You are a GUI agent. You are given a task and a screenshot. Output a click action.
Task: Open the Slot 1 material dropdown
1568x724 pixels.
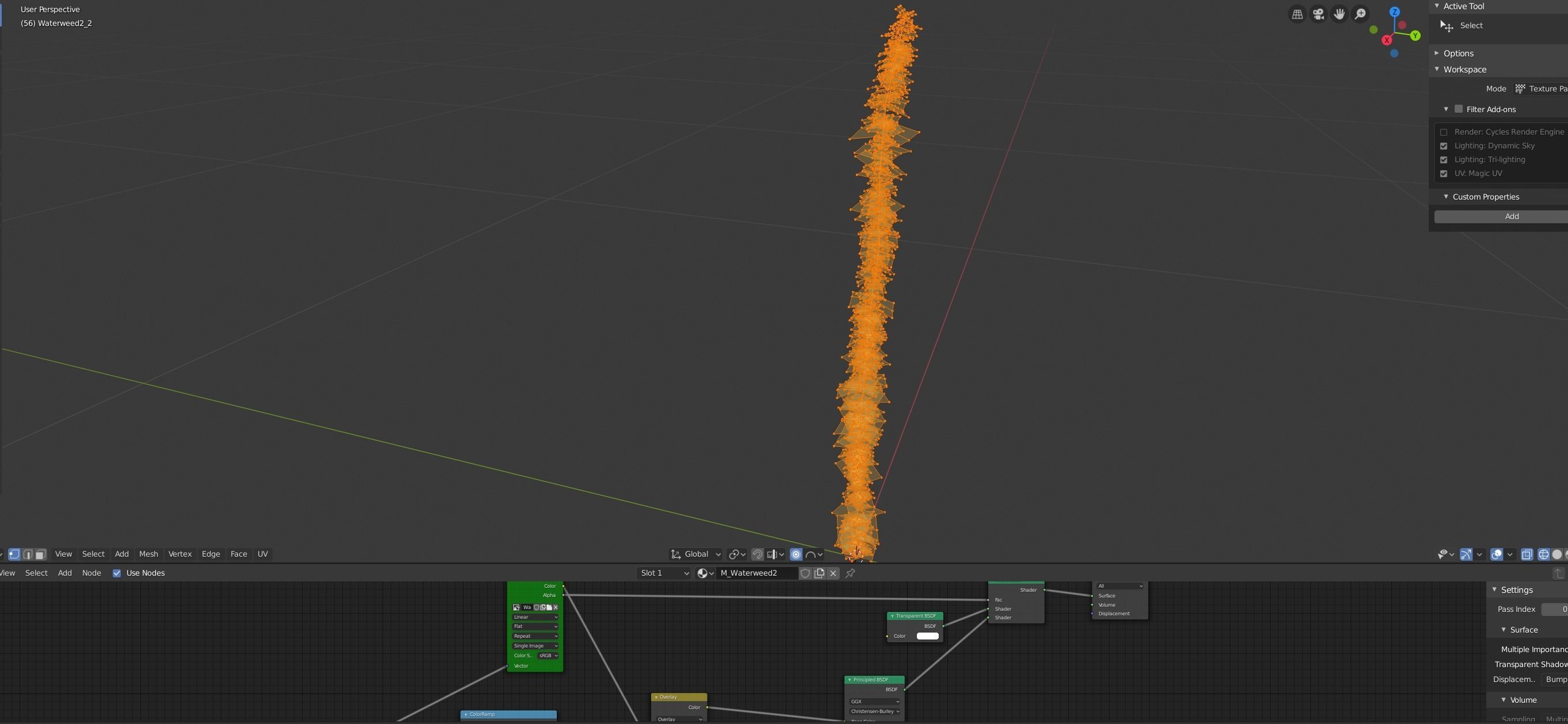(664, 573)
